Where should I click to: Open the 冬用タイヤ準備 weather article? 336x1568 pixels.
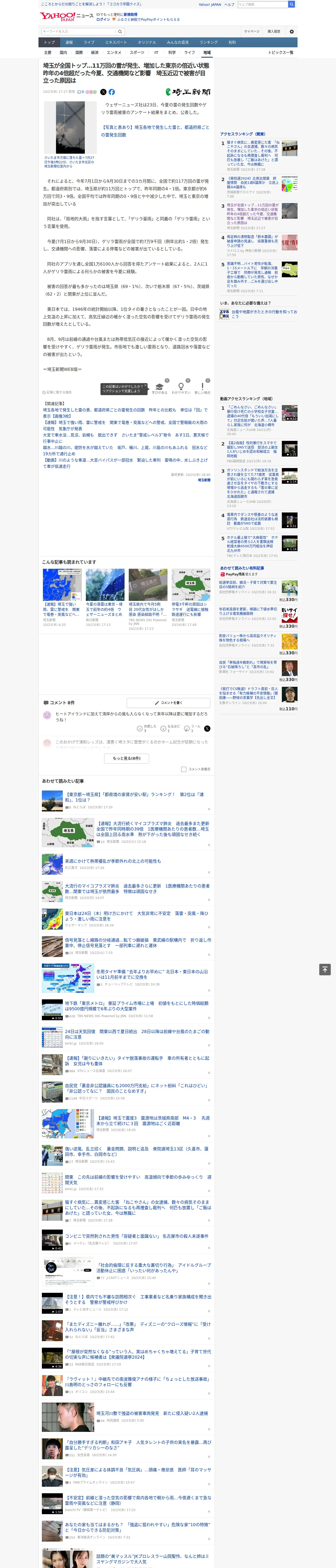point(153,975)
